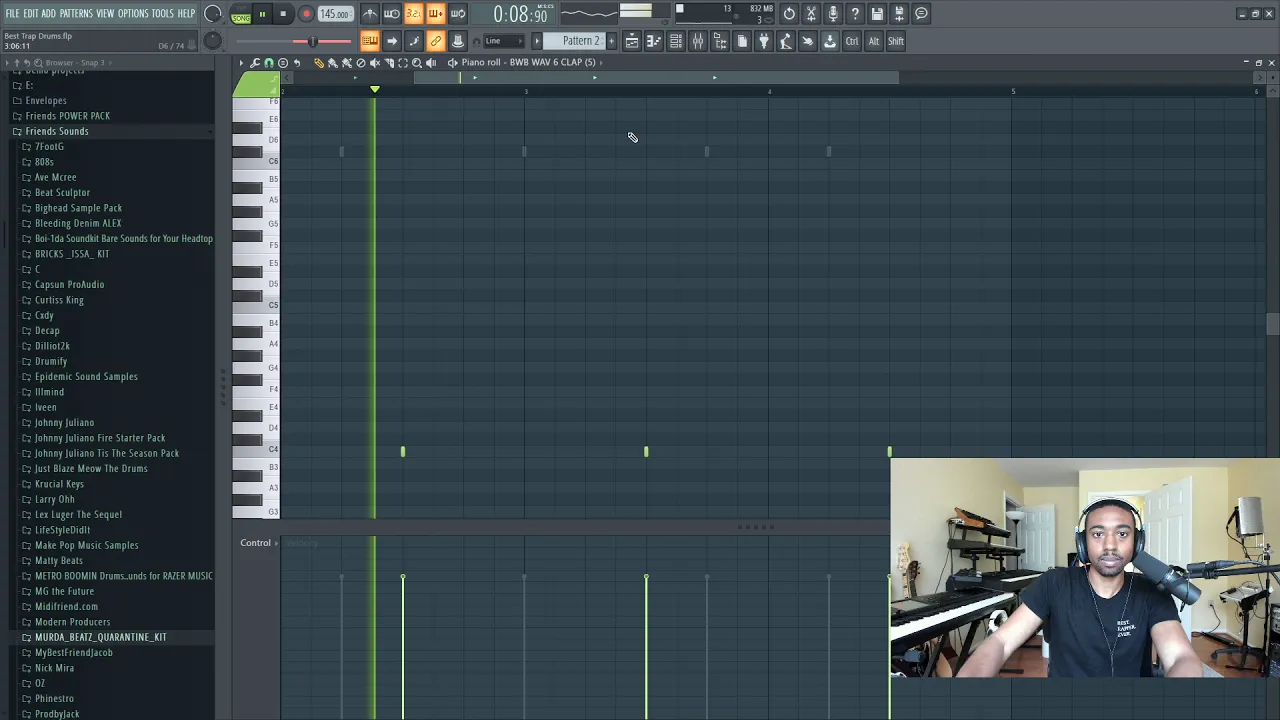Switch the Pat/Song mode toggle
This screenshot has height=720, width=1280.
241,14
